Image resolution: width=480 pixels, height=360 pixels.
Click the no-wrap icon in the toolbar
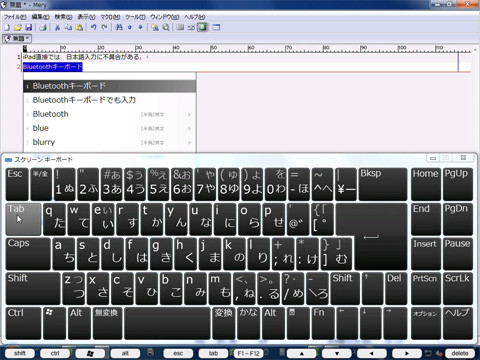(180, 27)
